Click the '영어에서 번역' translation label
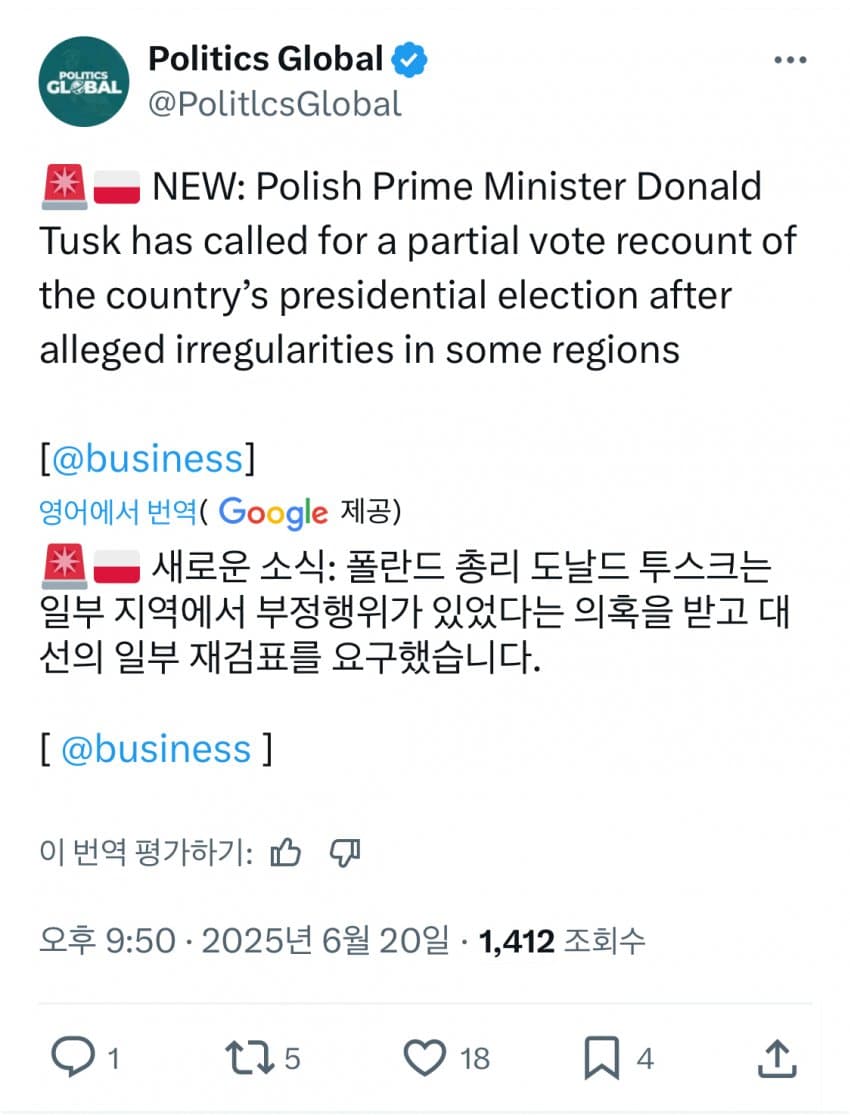The height and width of the screenshot is (1115, 850). [118, 512]
